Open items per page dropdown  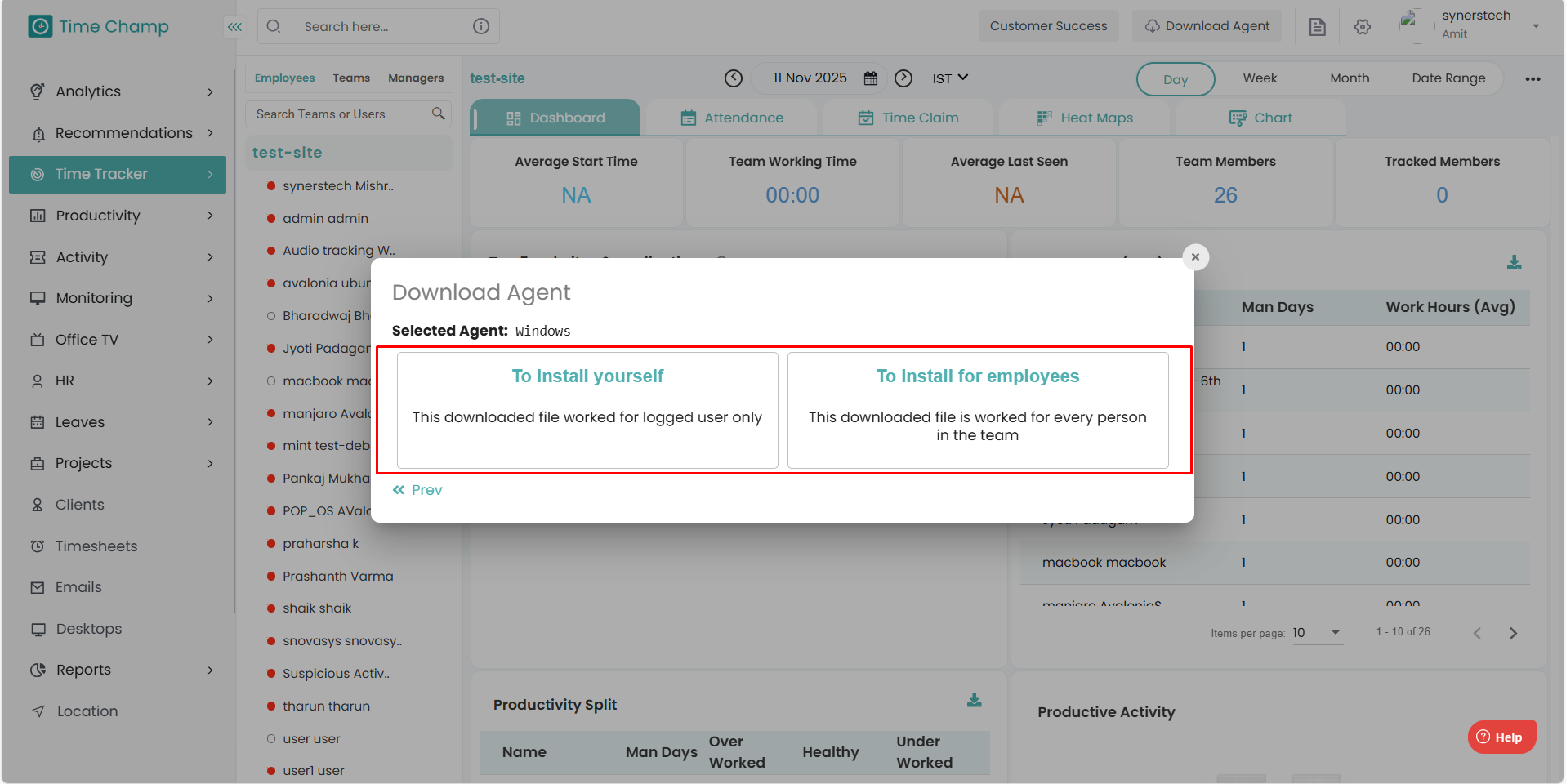pyautogui.click(x=1317, y=633)
